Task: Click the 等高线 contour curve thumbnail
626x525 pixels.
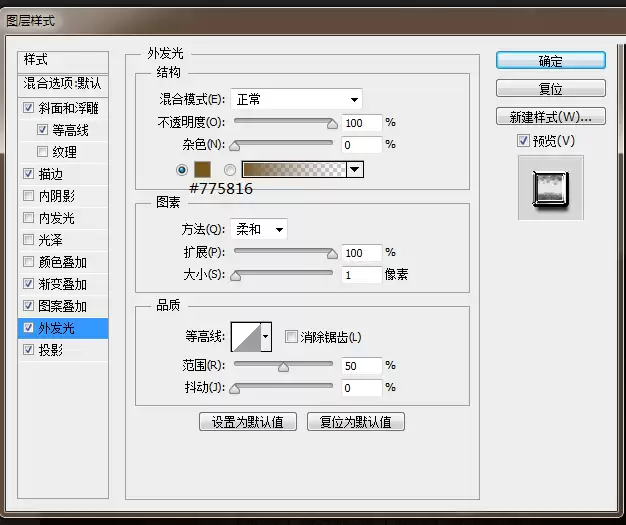Action: click(x=246, y=337)
